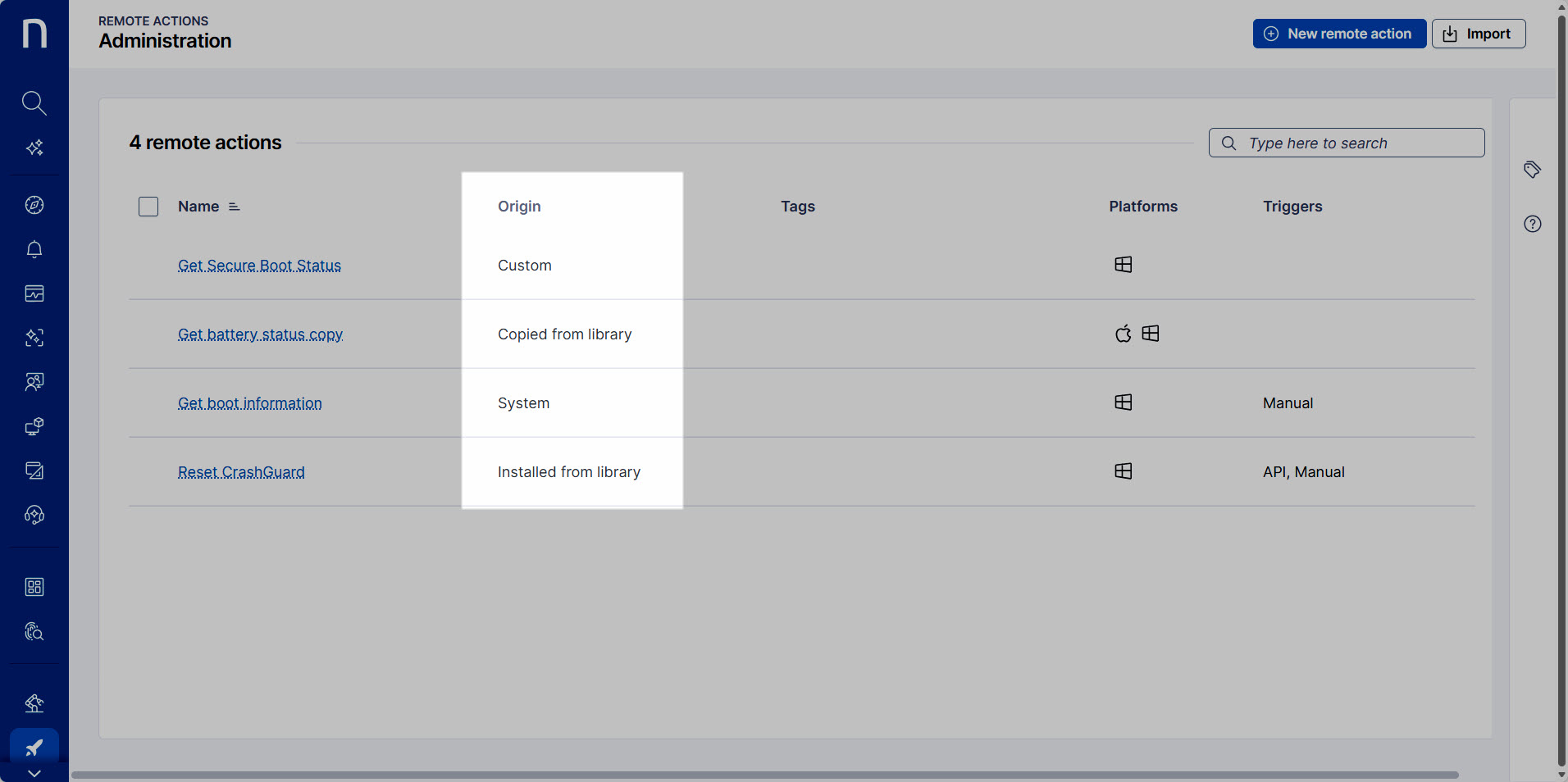Click the Import button

[1478, 34]
